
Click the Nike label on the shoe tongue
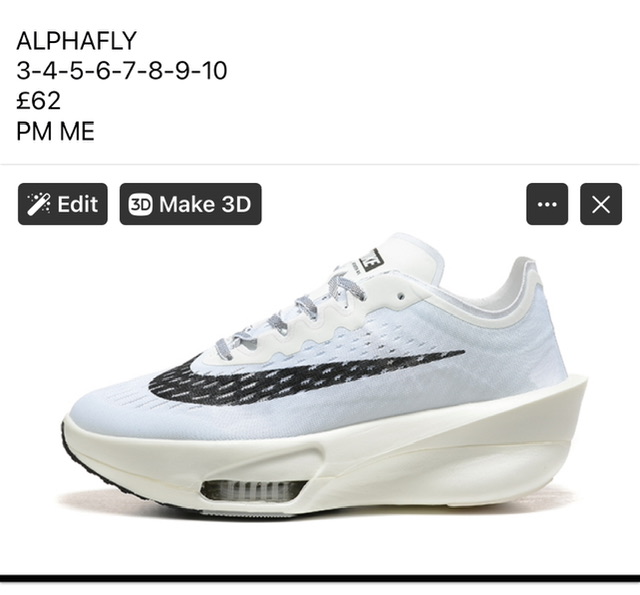371,260
